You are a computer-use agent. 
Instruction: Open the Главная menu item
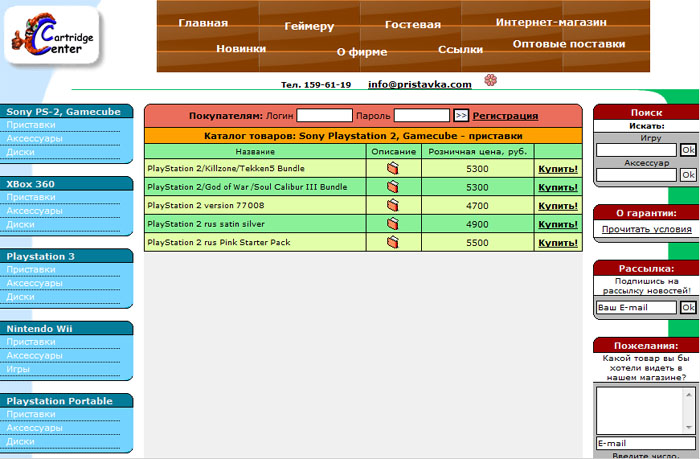pyautogui.click(x=203, y=23)
